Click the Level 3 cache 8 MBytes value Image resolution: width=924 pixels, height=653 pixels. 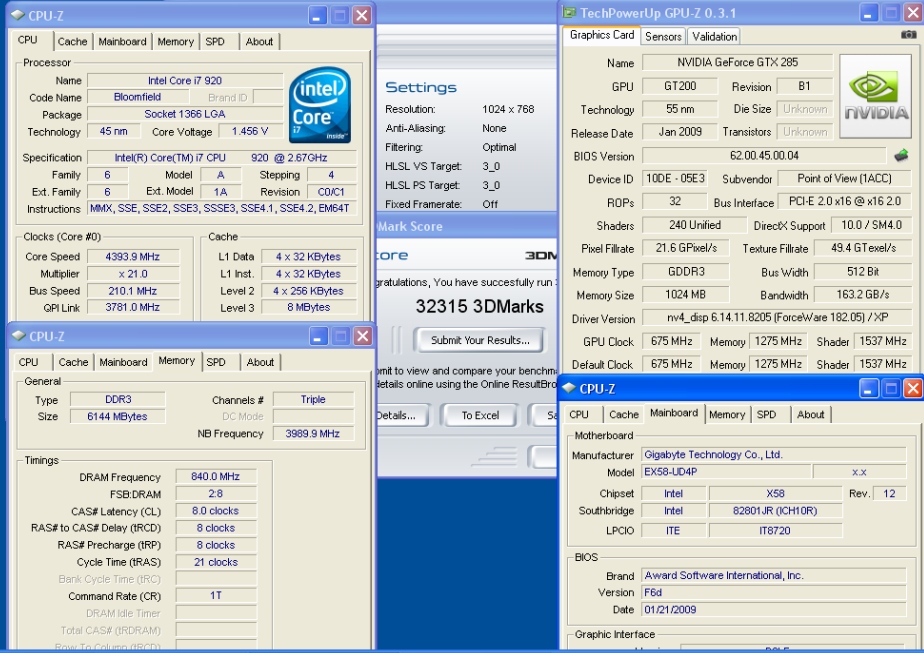309,307
